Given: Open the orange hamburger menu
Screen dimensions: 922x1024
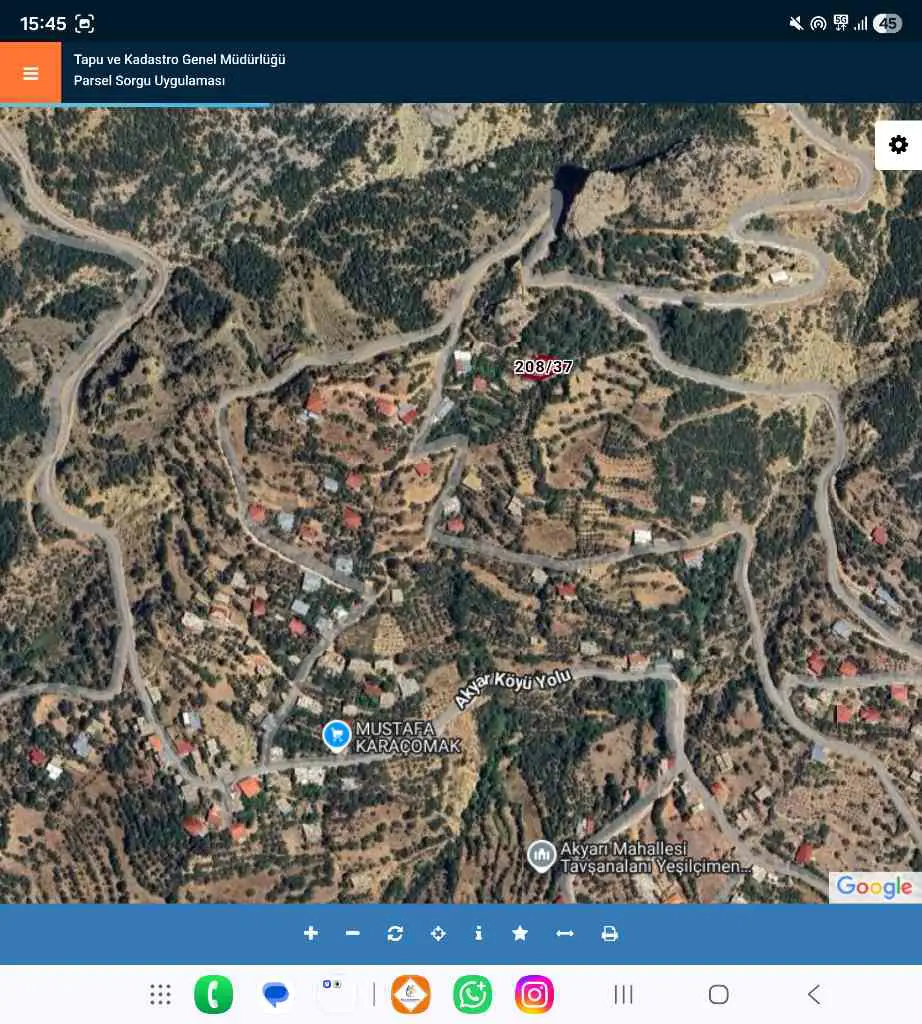Looking at the screenshot, I should click(x=31, y=72).
